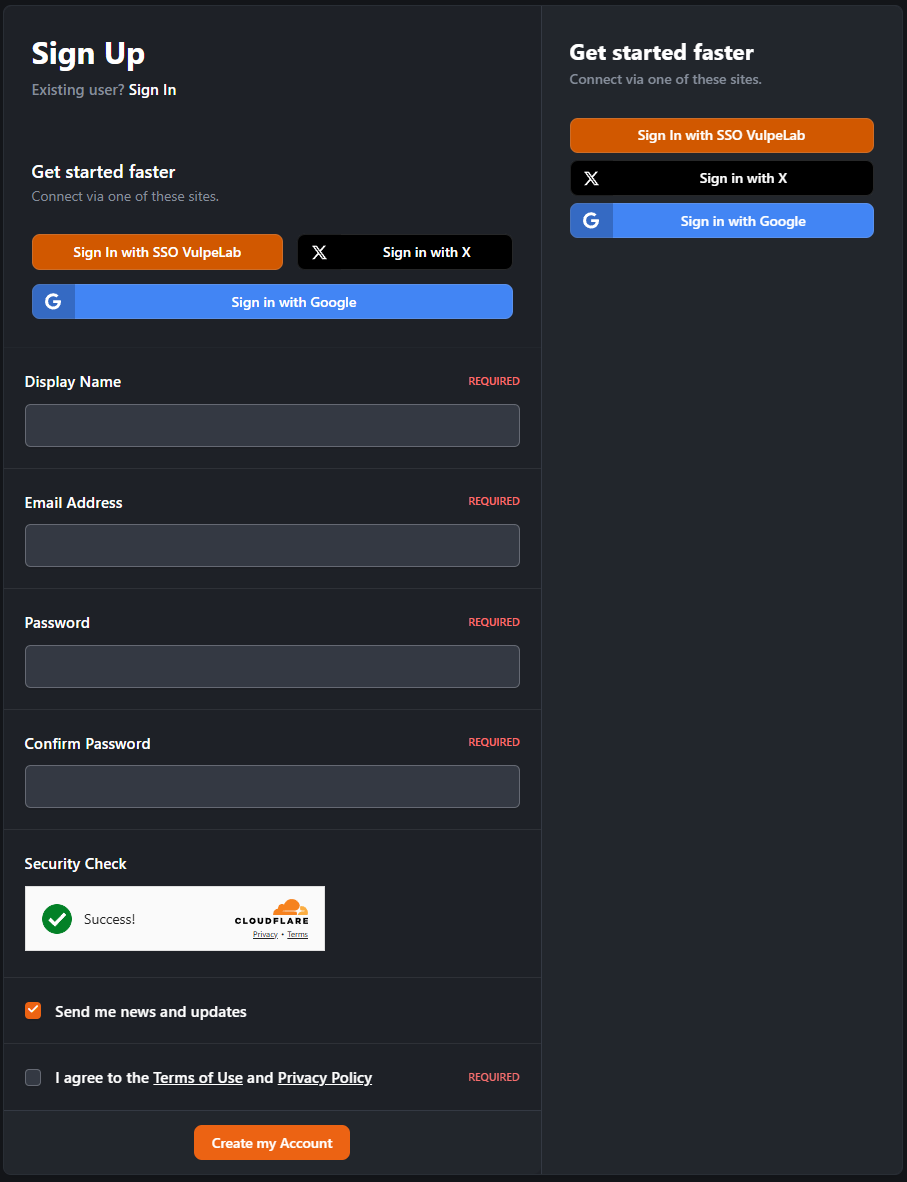Check the agree to Terms of Use box
Screen dimensions: 907x1182
click(33, 1077)
